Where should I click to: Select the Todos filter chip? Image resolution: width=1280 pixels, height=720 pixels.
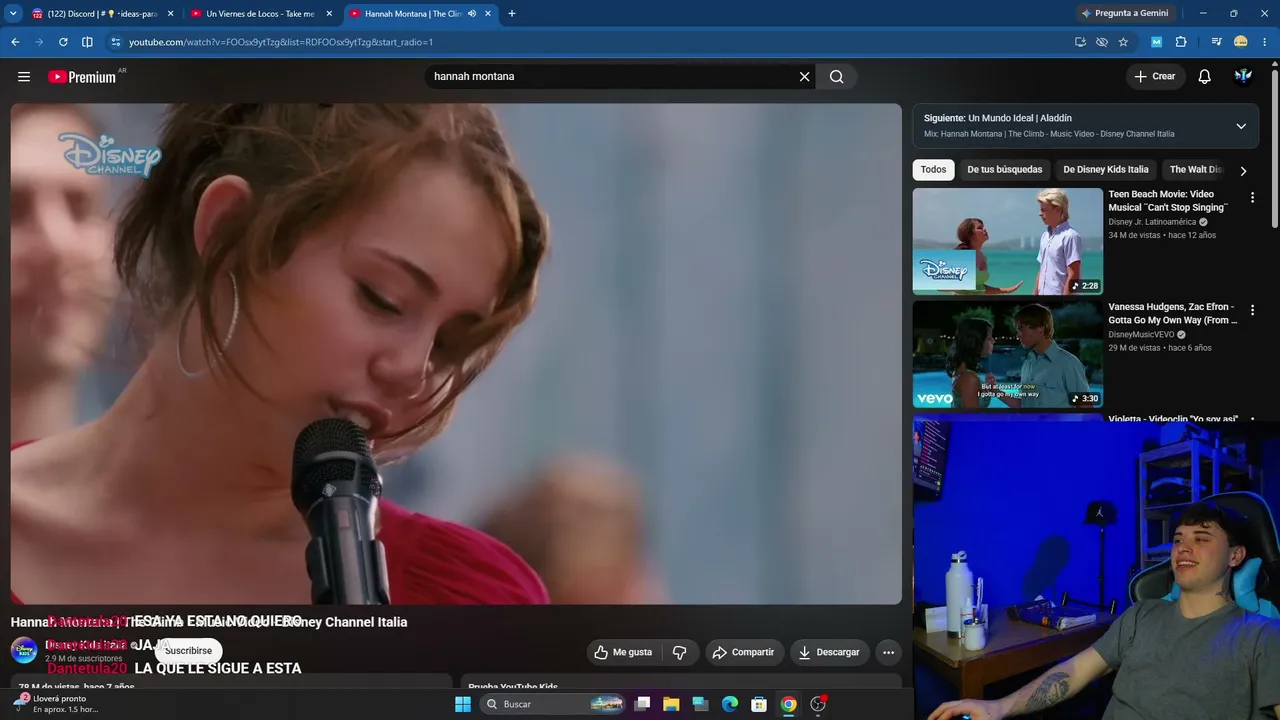coord(933,170)
